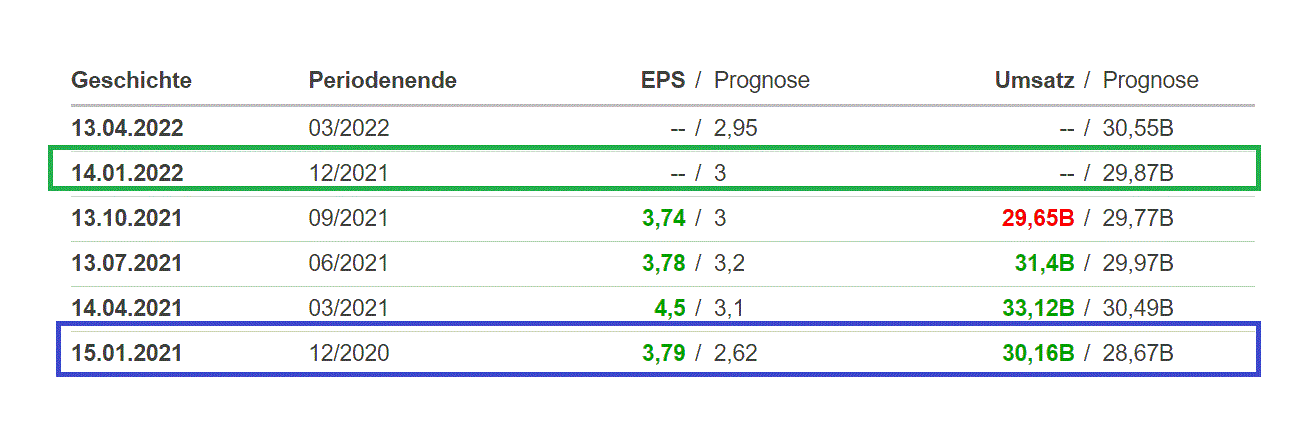
Task: Select the green 4,5 EPS value
Action: click(670, 309)
